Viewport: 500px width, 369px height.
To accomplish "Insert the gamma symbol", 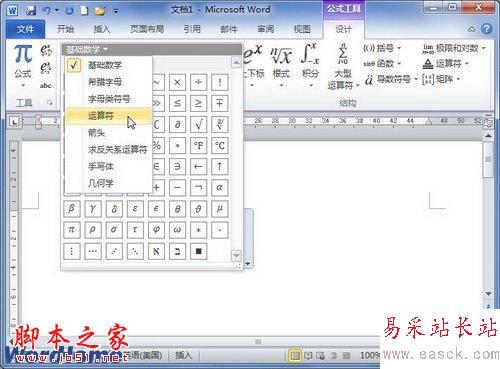I will pos(93,209).
